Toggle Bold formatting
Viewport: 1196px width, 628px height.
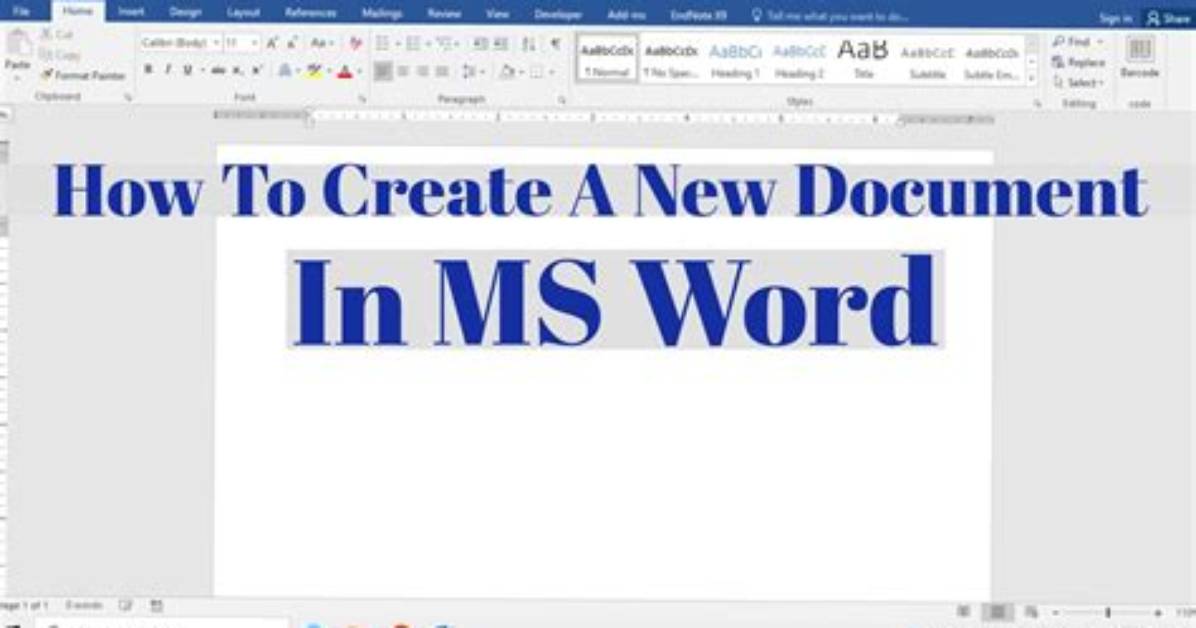pyautogui.click(x=148, y=70)
